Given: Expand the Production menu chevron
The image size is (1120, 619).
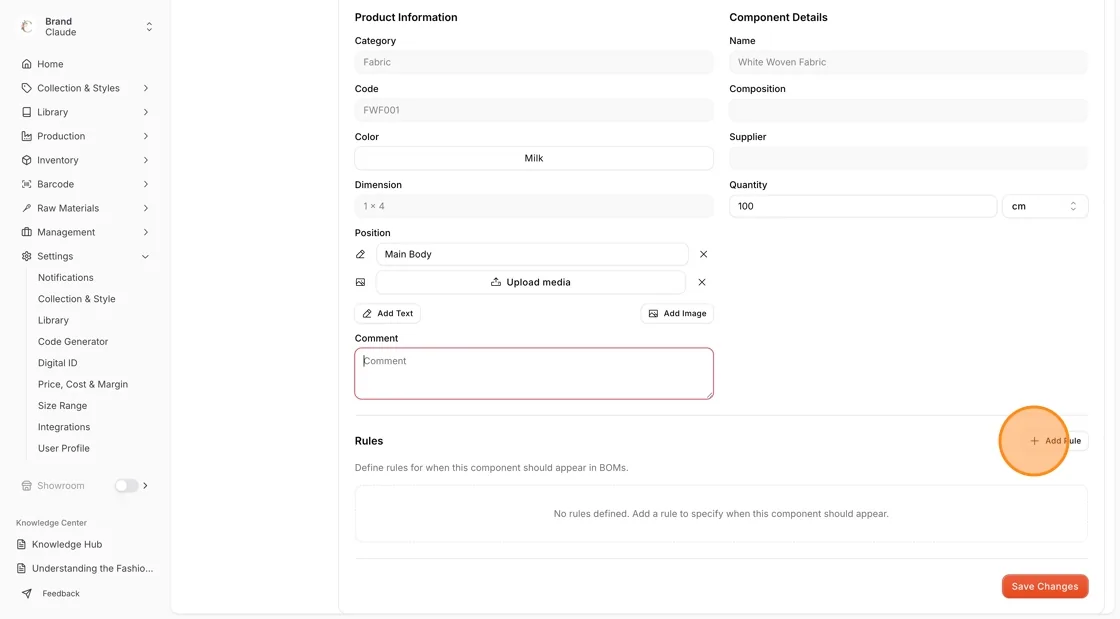Looking at the screenshot, I should click(x=146, y=136).
